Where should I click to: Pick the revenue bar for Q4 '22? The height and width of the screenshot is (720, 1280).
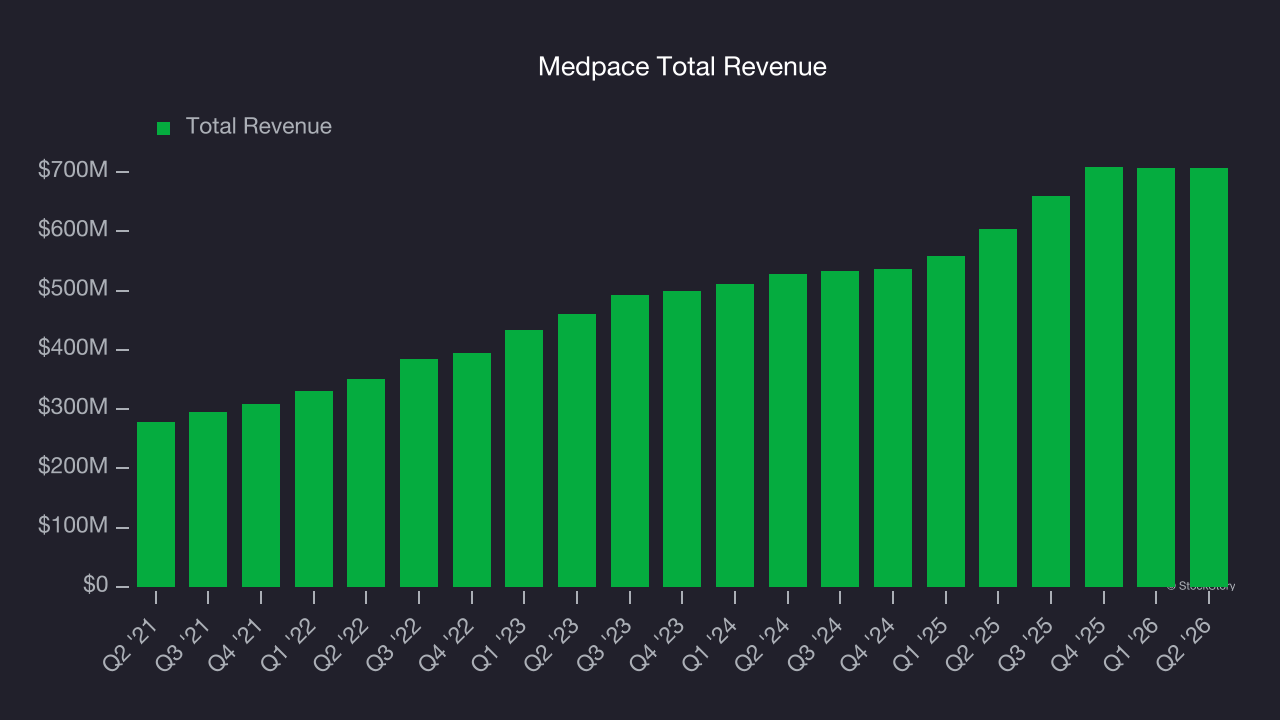pyautogui.click(x=472, y=470)
